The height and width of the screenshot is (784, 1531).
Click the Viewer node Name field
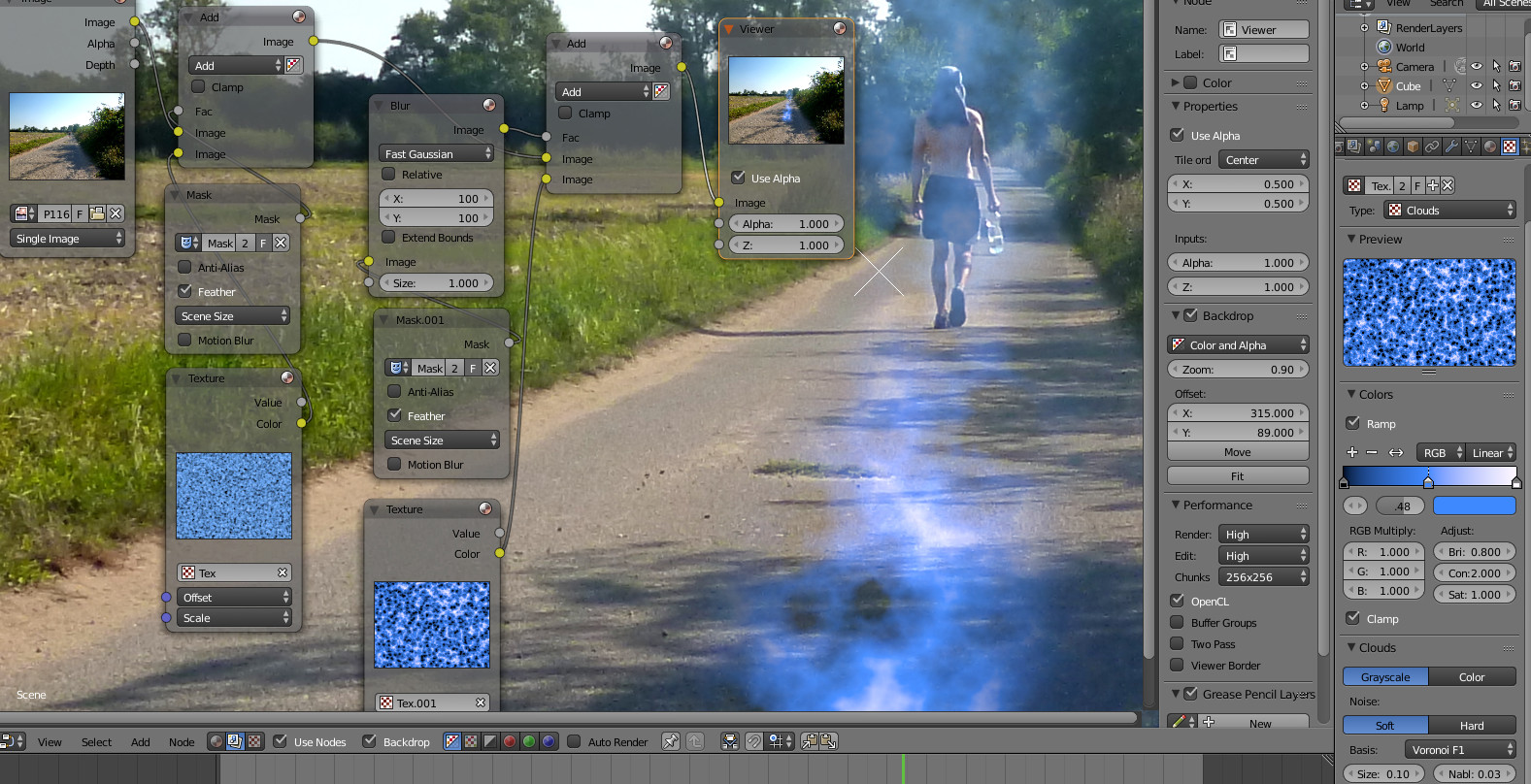point(1264,30)
